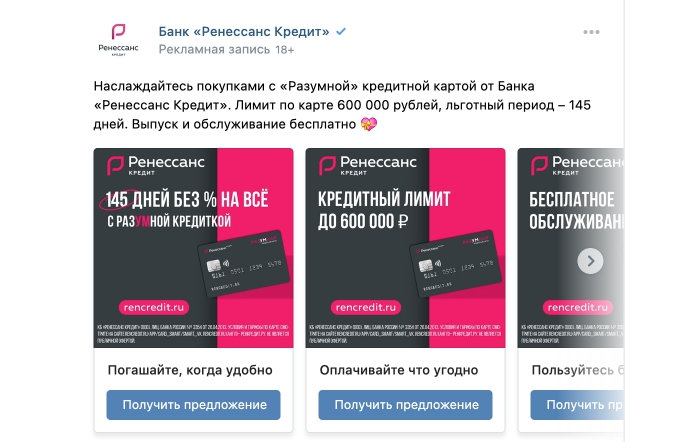Click the 'Погашайте, когда удобно' card title
Viewport: 700px width, 442px height.
point(190,370)
